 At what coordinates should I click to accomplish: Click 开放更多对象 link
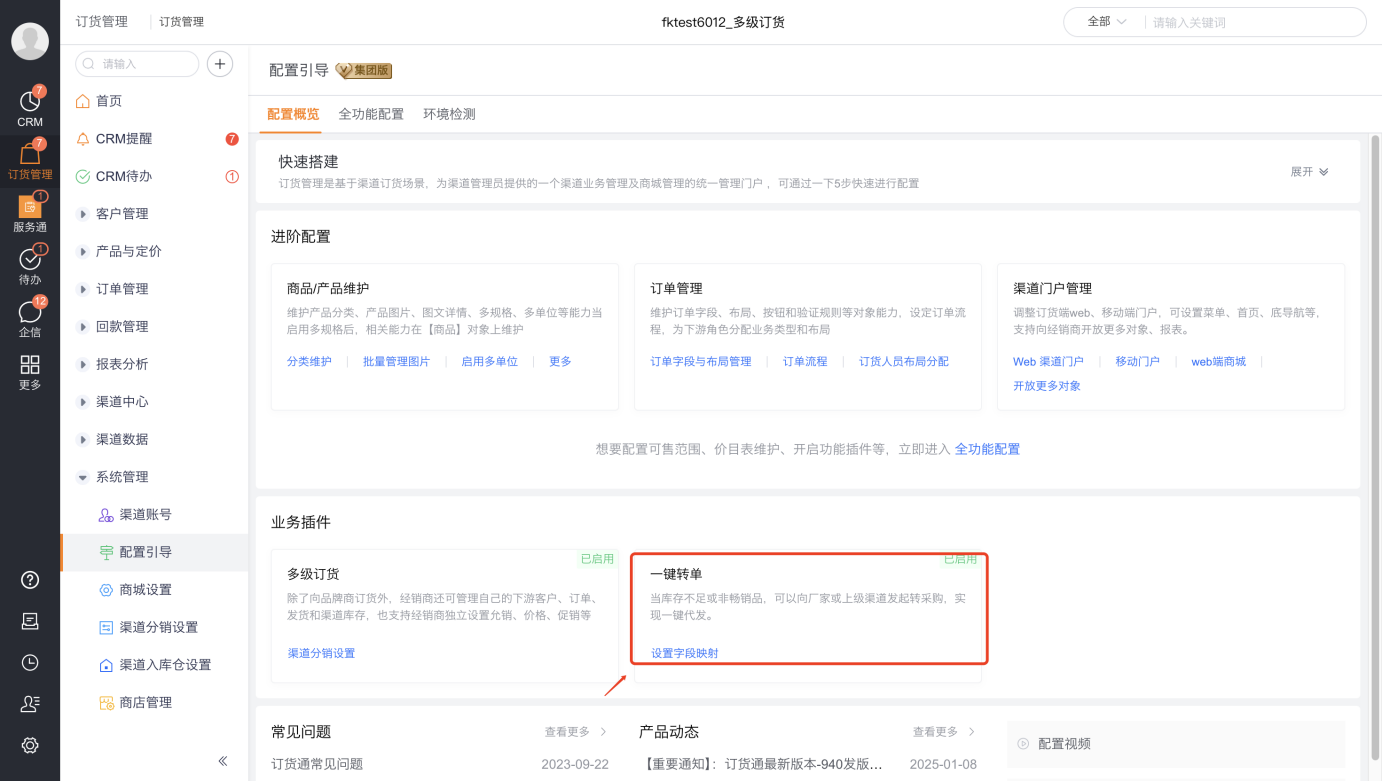pos(1047,386)
